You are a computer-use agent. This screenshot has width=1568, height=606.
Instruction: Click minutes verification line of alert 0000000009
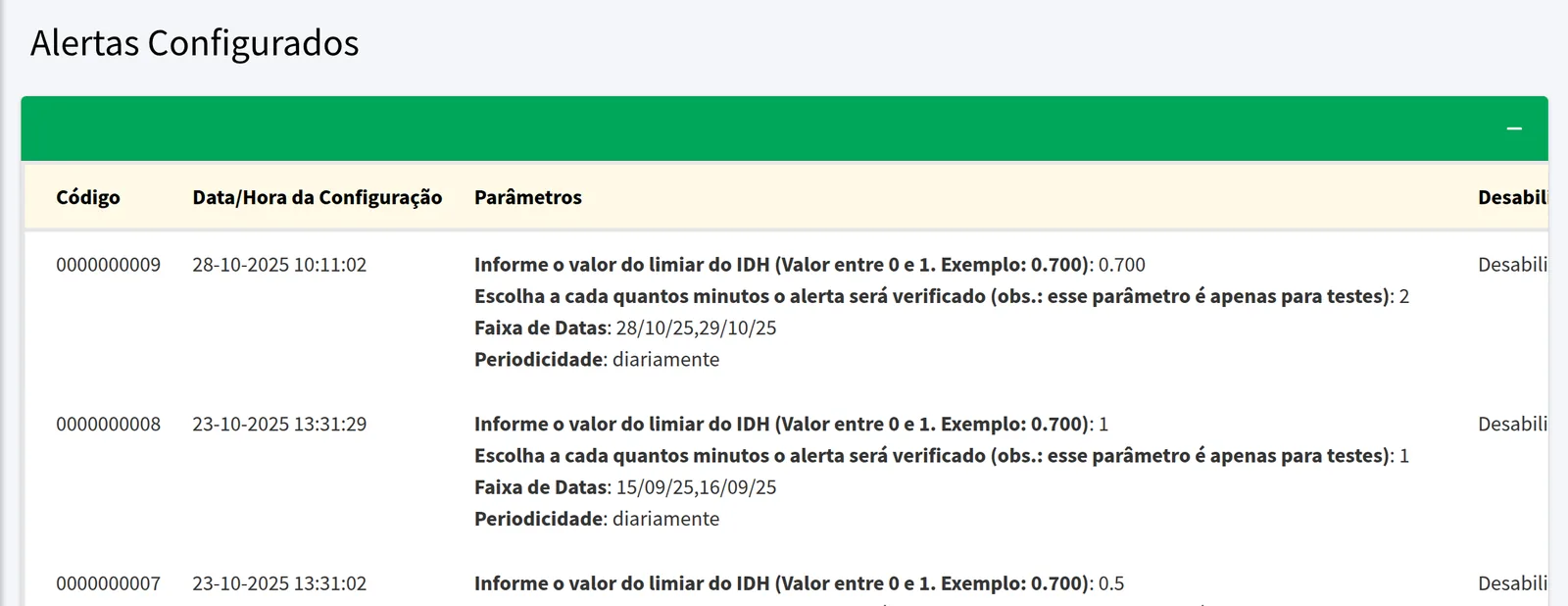(942, 296)
